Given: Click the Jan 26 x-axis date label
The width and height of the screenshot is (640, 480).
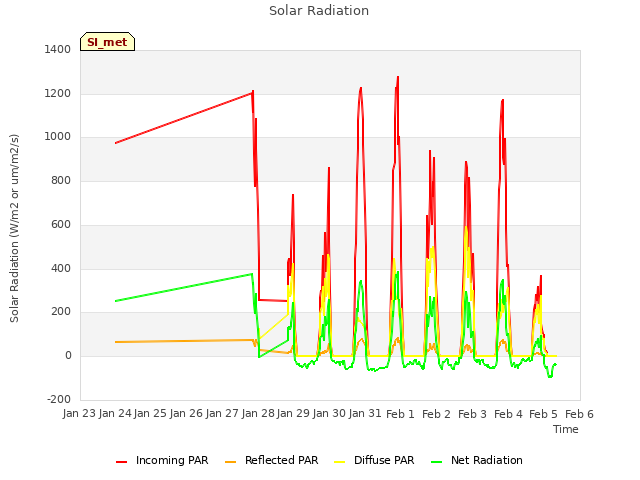Looking at the screenshot, I should 186,414.
